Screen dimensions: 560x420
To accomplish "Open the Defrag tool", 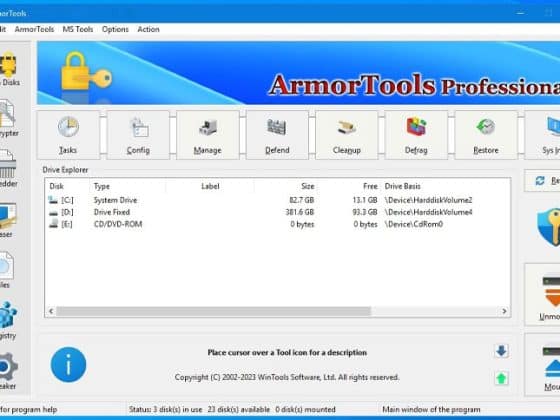I will (416, 135).
